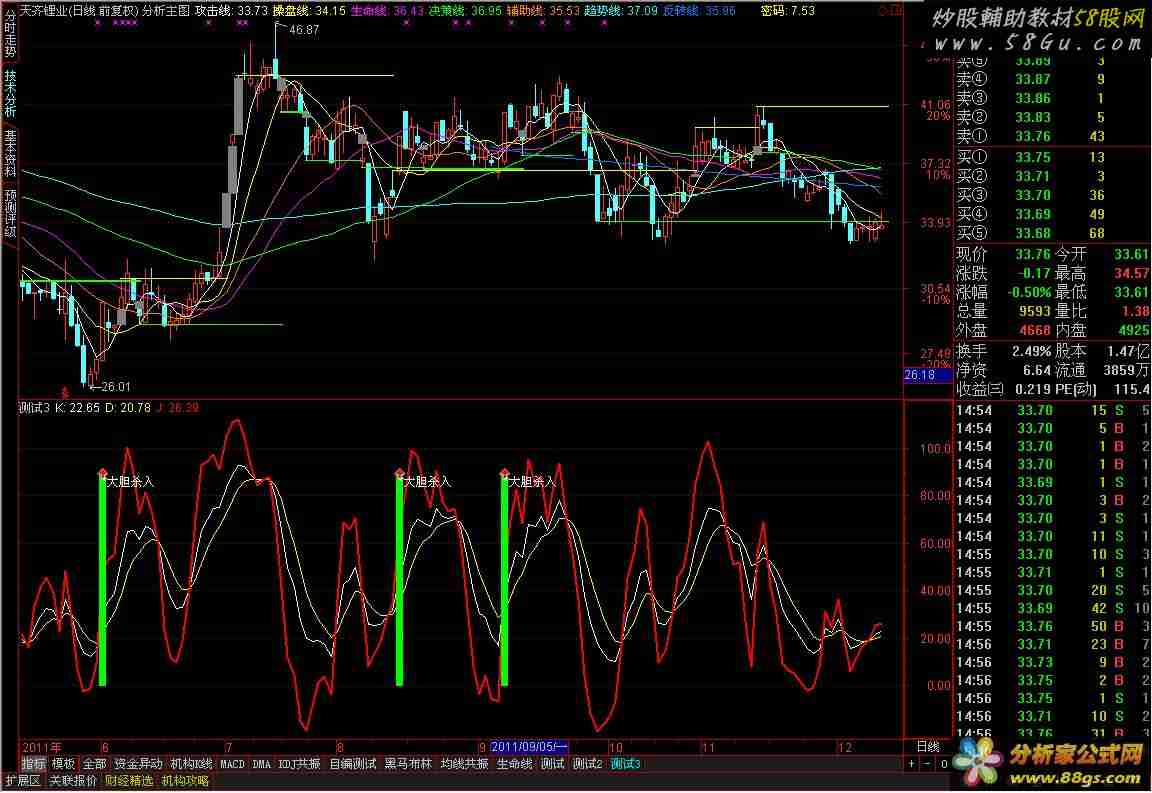Open the 扩展区 panel button

click(x=23, y=781)
